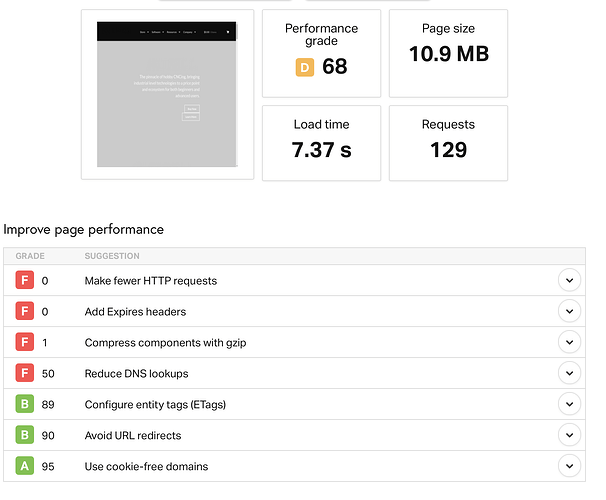
Task: Click score 1 in the gzip row
Action: click(x=45, y=343)
